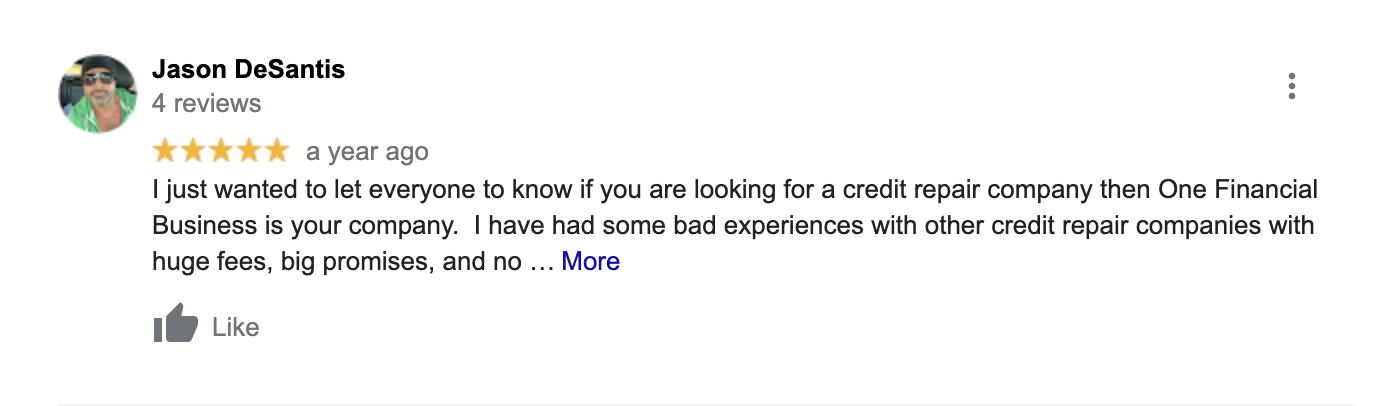Click the ellipsis before the More link
This screenshot has width=1373, height=406.
point(540,262)
